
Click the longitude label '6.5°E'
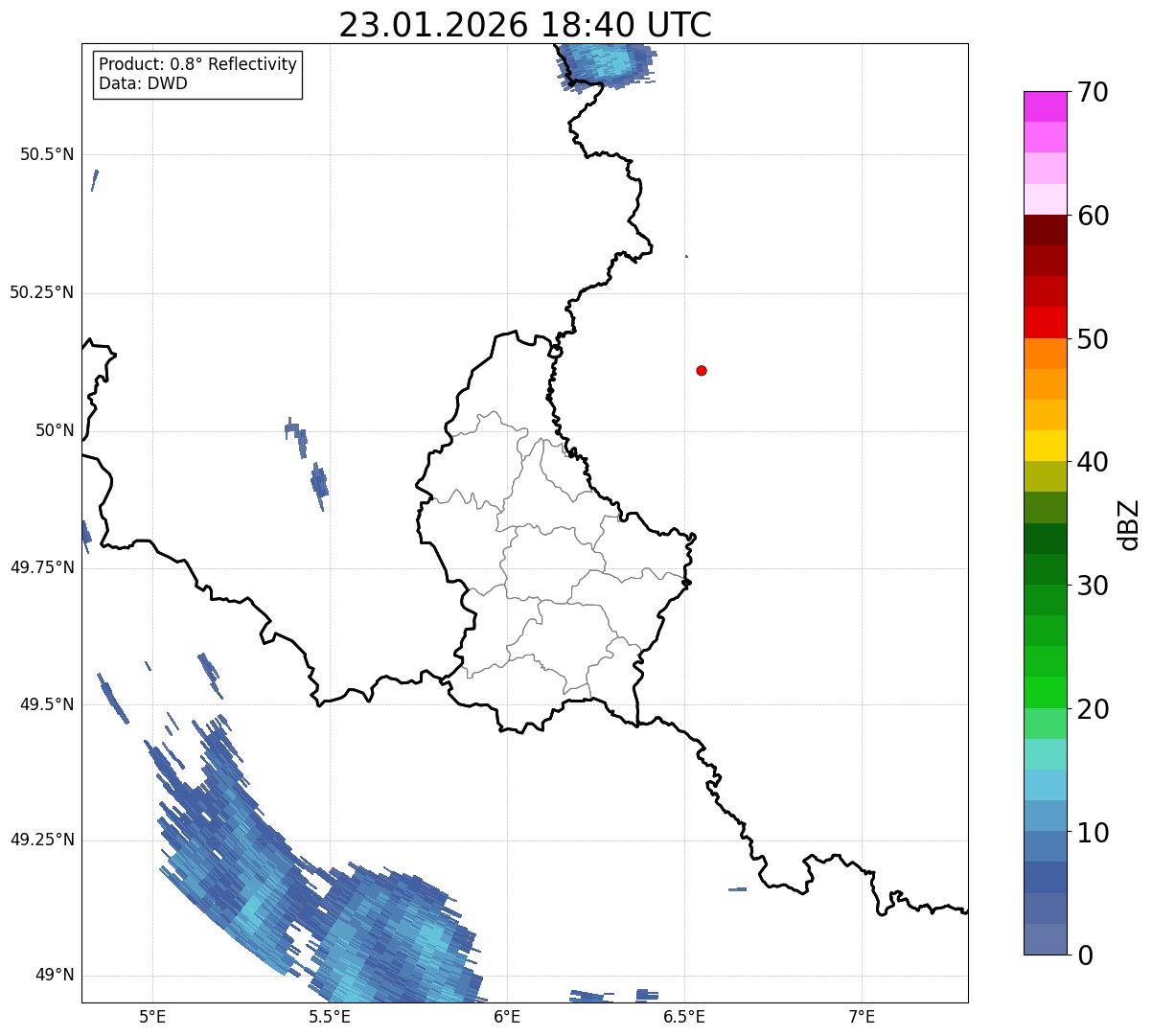click(684, 1017)
